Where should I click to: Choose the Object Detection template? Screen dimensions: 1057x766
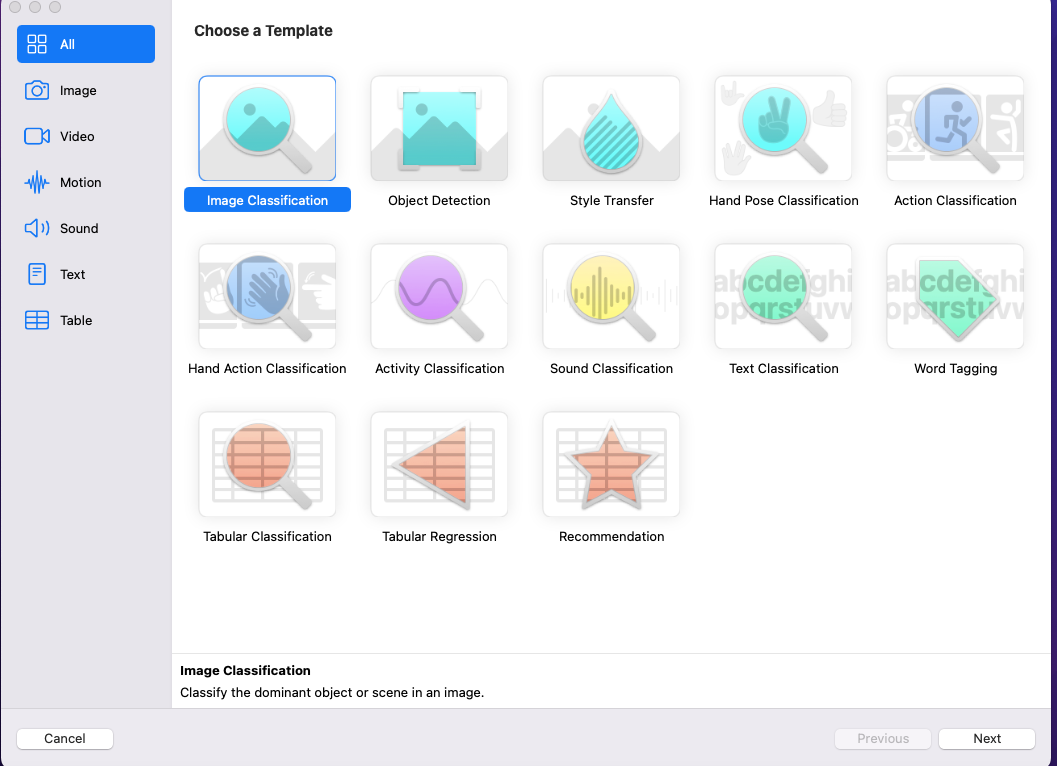(x=439, y=128)
